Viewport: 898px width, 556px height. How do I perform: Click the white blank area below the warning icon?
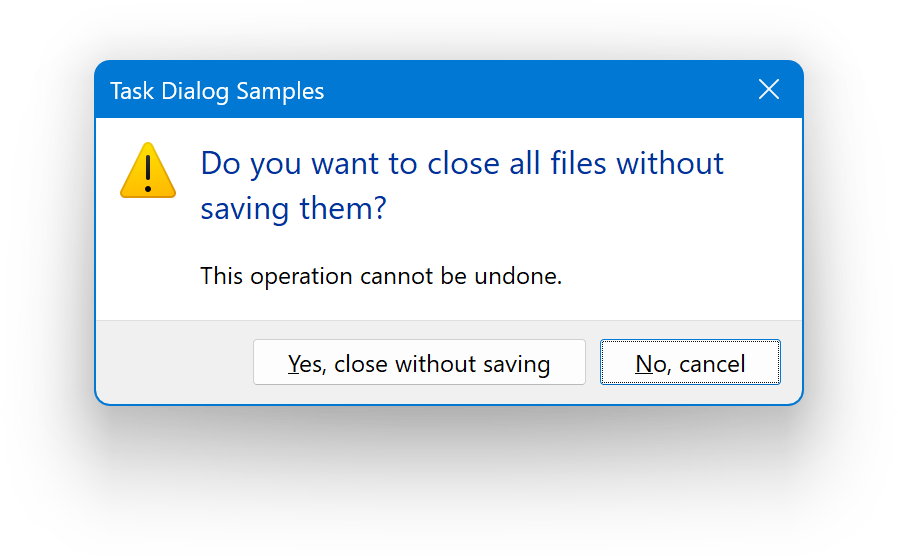[147, 260]
